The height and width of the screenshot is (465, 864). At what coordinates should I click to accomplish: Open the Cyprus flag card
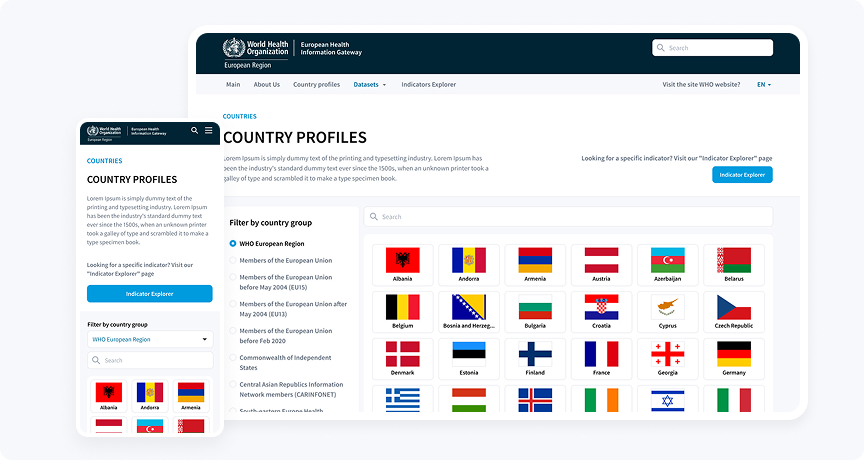[667, 312]
